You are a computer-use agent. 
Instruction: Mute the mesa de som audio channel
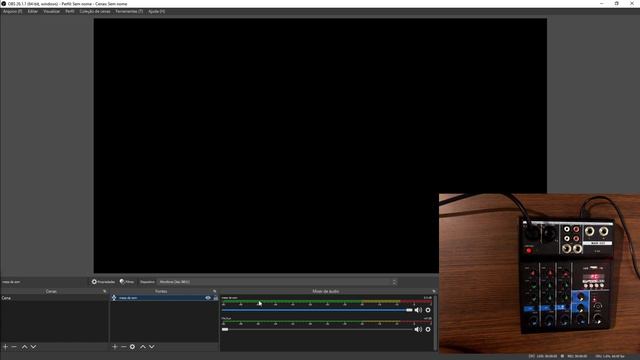(418, 310)
